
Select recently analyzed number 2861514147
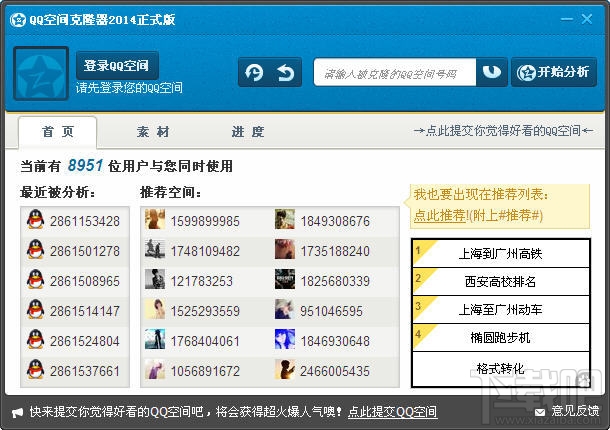tap(85, 311)
